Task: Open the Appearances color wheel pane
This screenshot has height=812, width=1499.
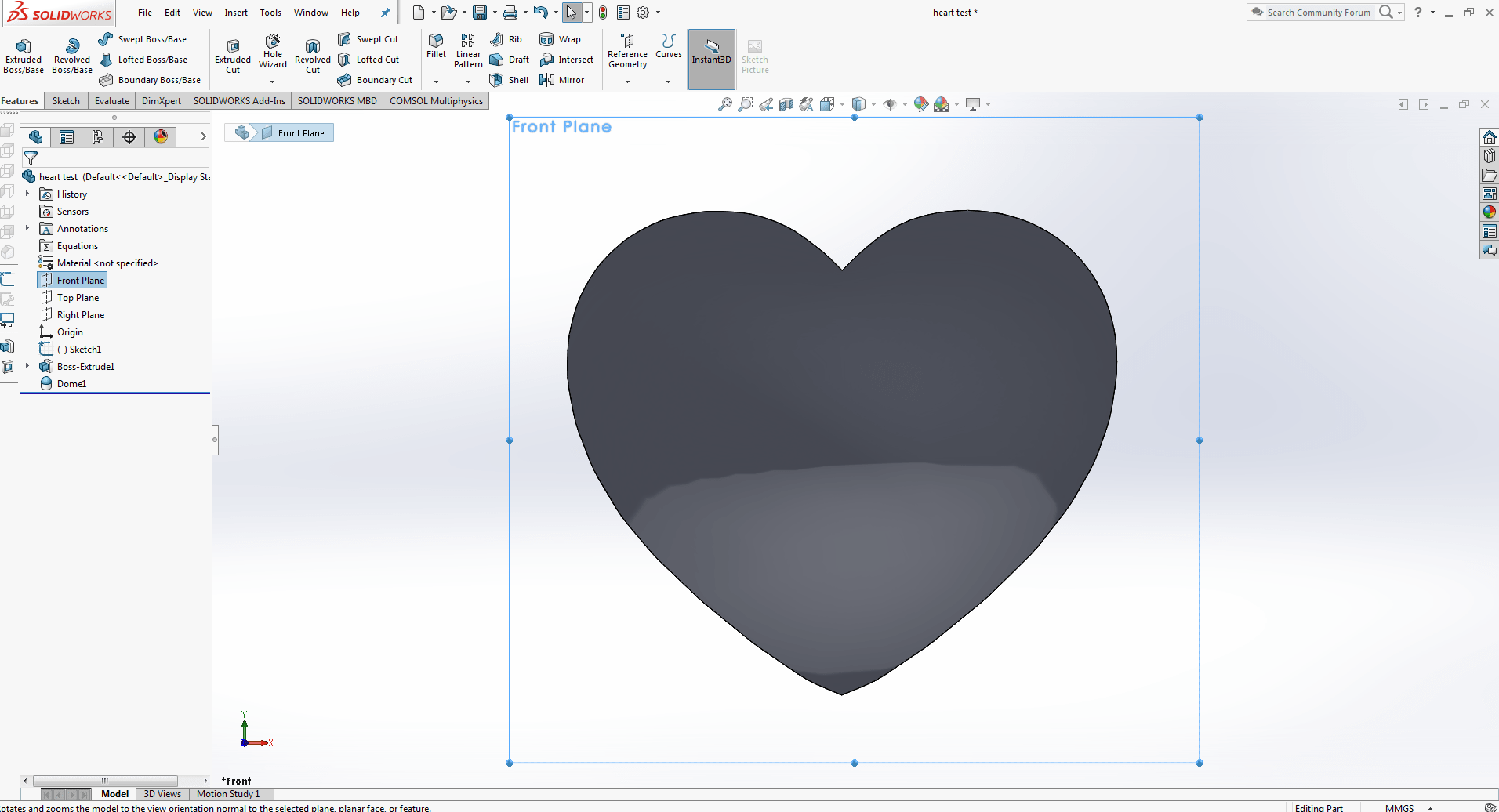Action: tap(1489, 212)
